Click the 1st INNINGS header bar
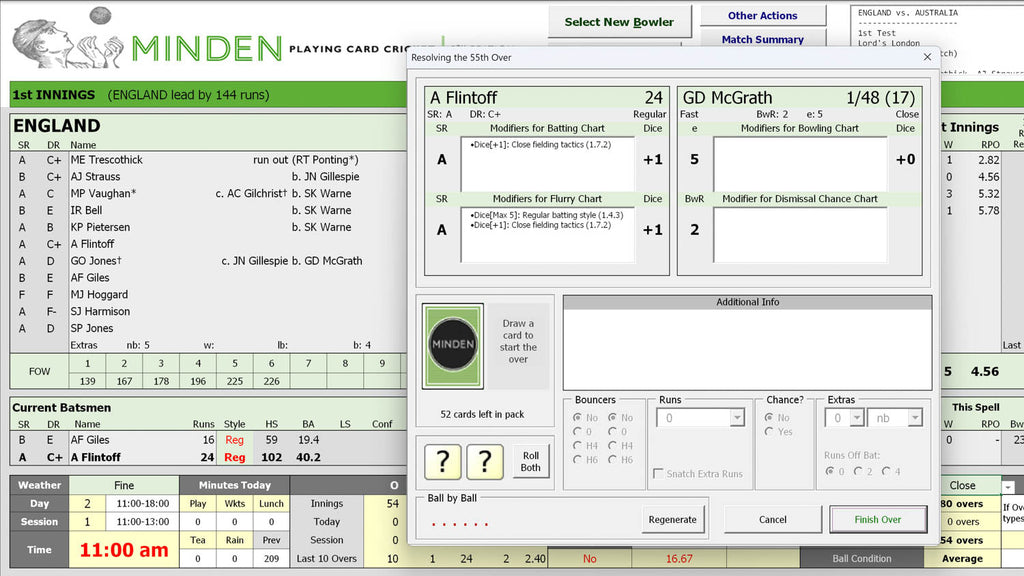This screenshot has width=1024, height=576. click(209, 95)
